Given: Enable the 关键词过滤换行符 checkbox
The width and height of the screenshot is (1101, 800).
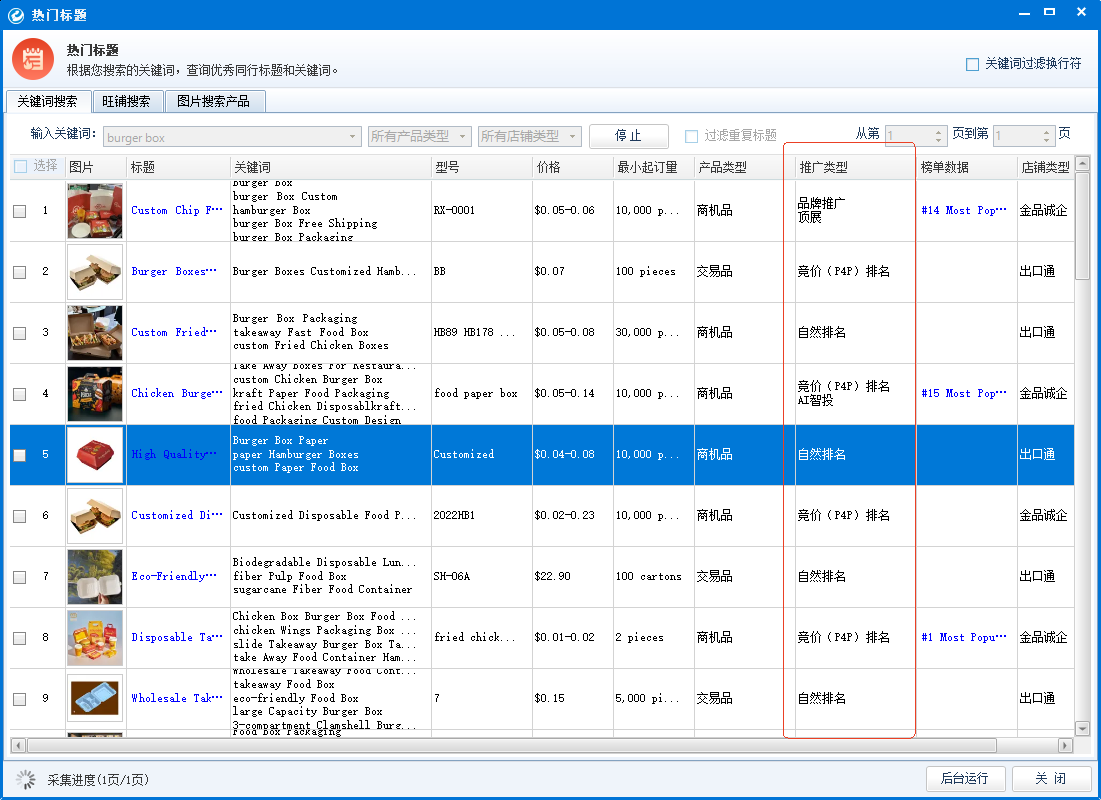Looking at the screenshot, I should (x=971, y=64).
